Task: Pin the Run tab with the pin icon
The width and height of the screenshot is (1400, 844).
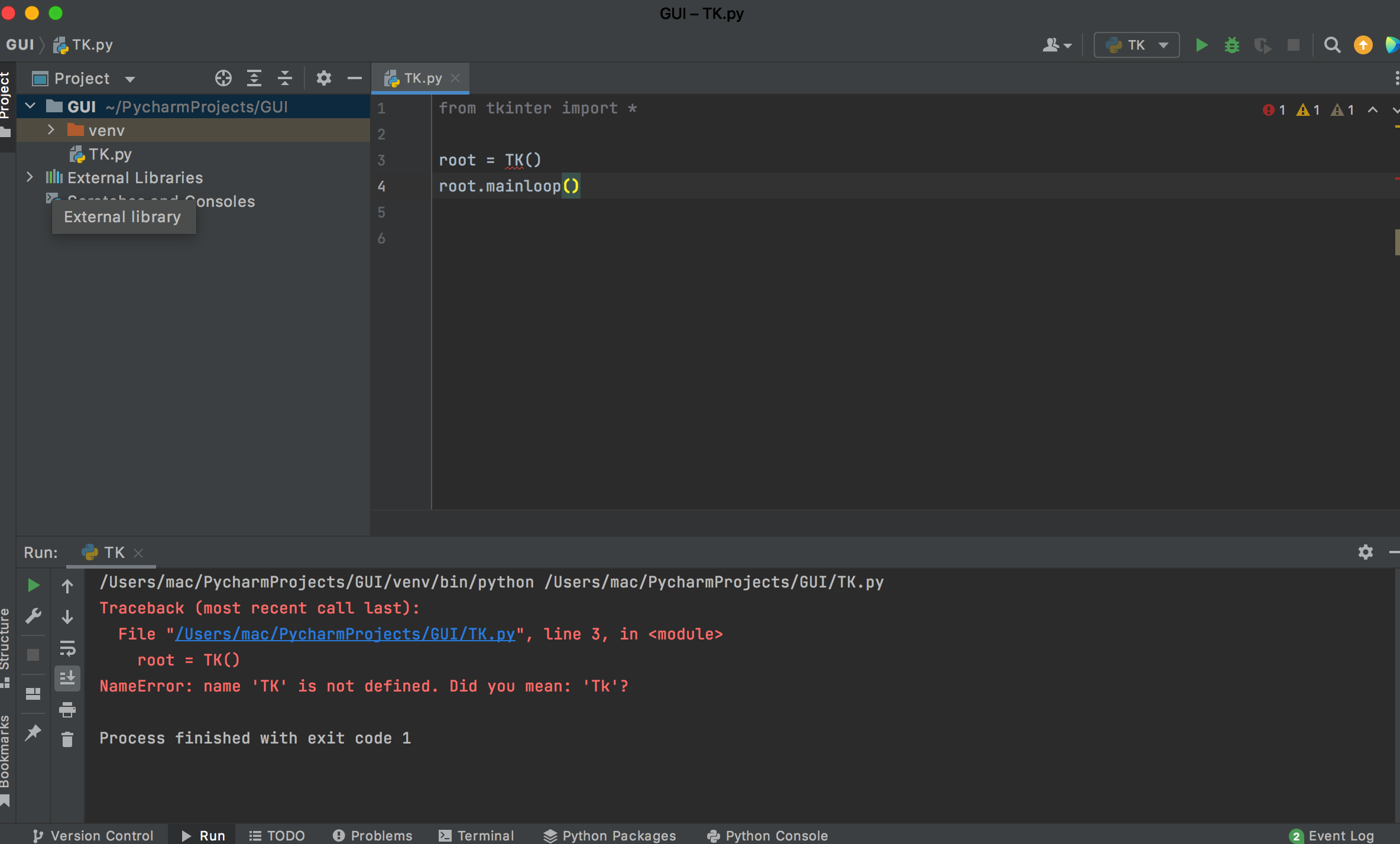Action: point(33,733)
